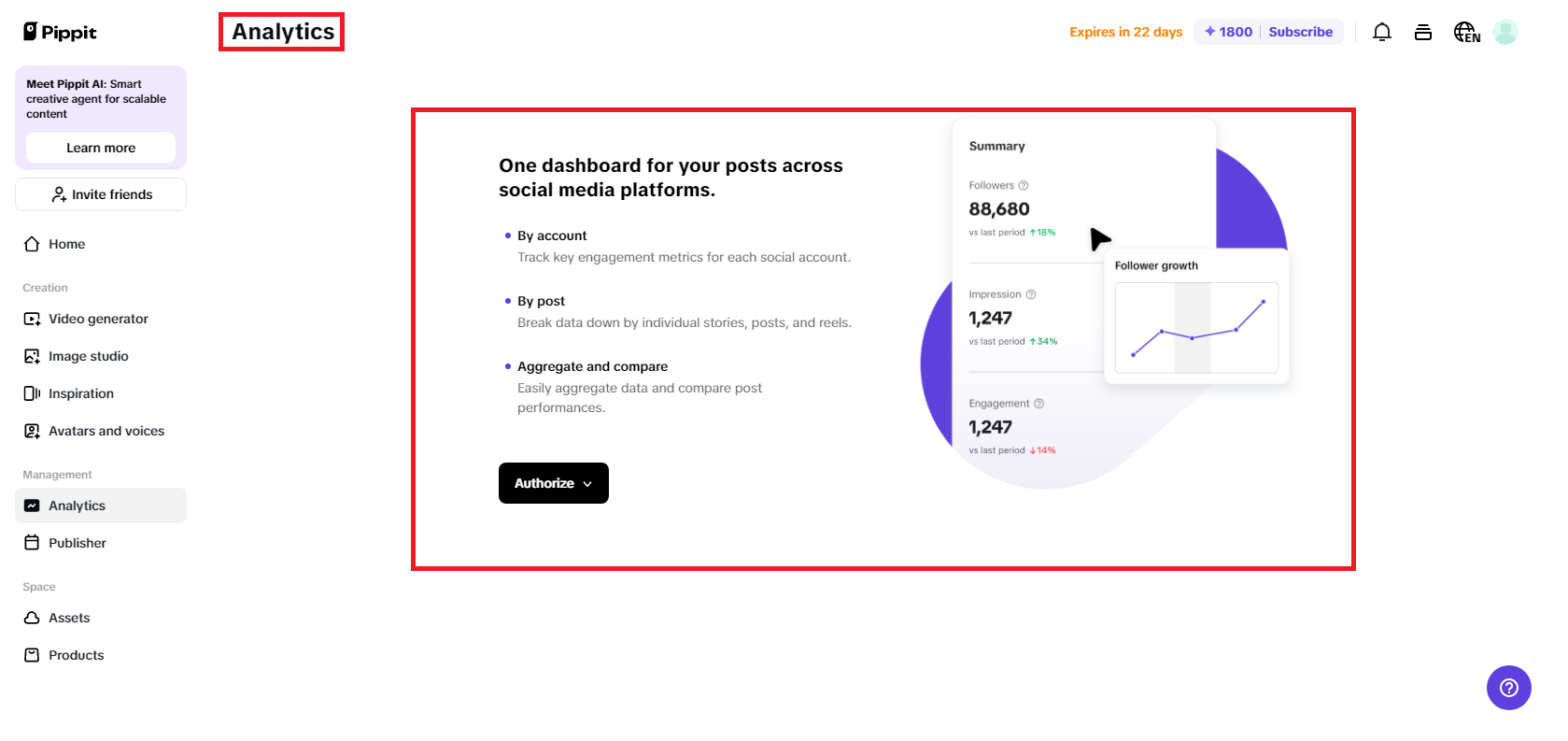Screen dimensions: 1568x741
Task: Select the Analytics sidebar item
Action: click(78, 506)
